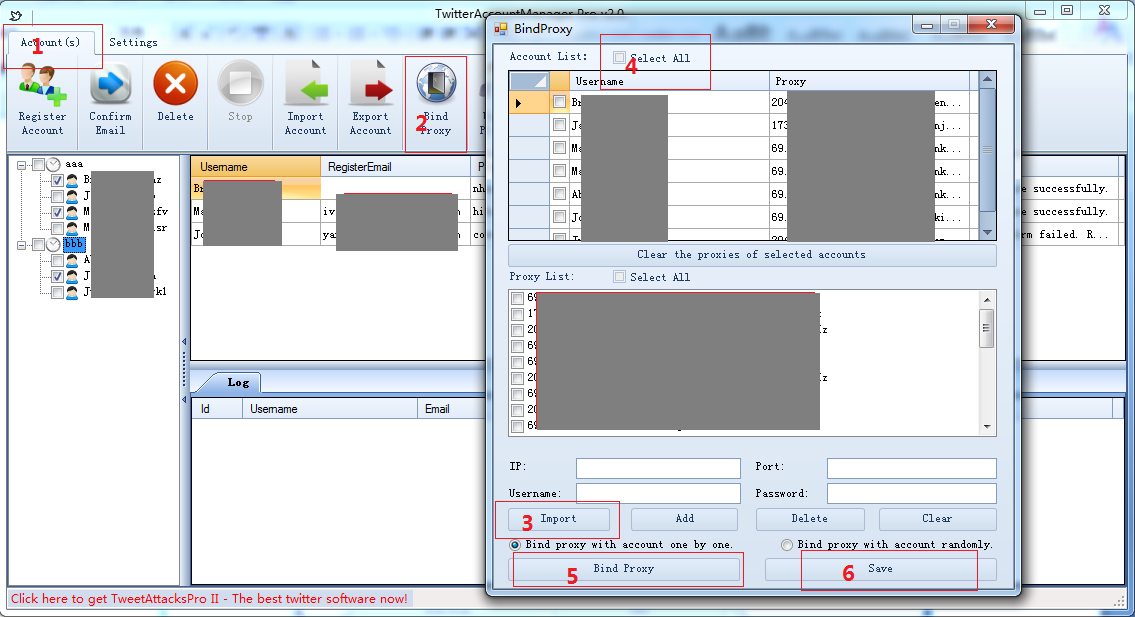The height and width of the screenshot is (617, 1135).
Task: Check the tree account ending in 'sr'
Action: point(57,228)
